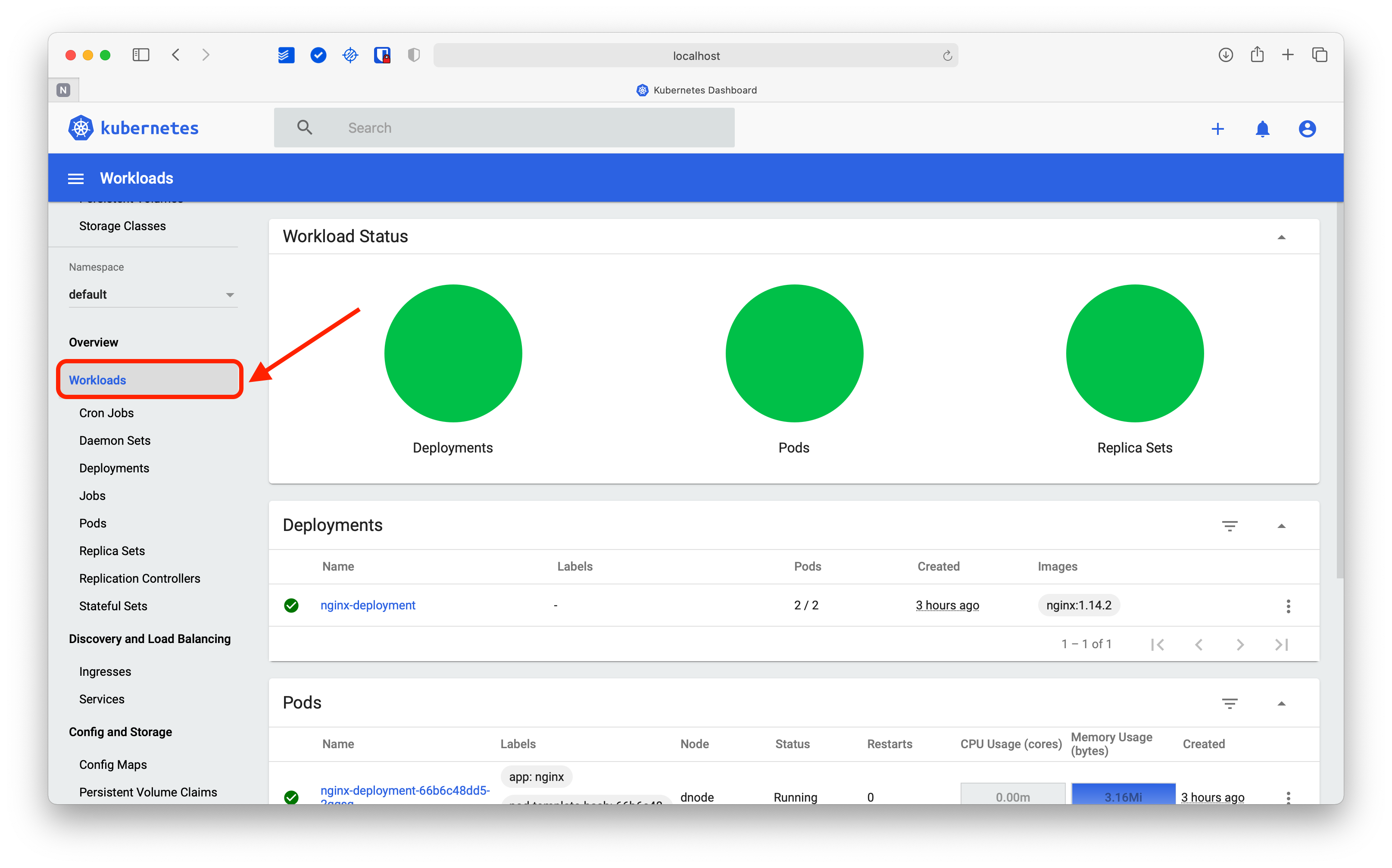Open Storage Classes in the sidebar

(x=122, y=226)
